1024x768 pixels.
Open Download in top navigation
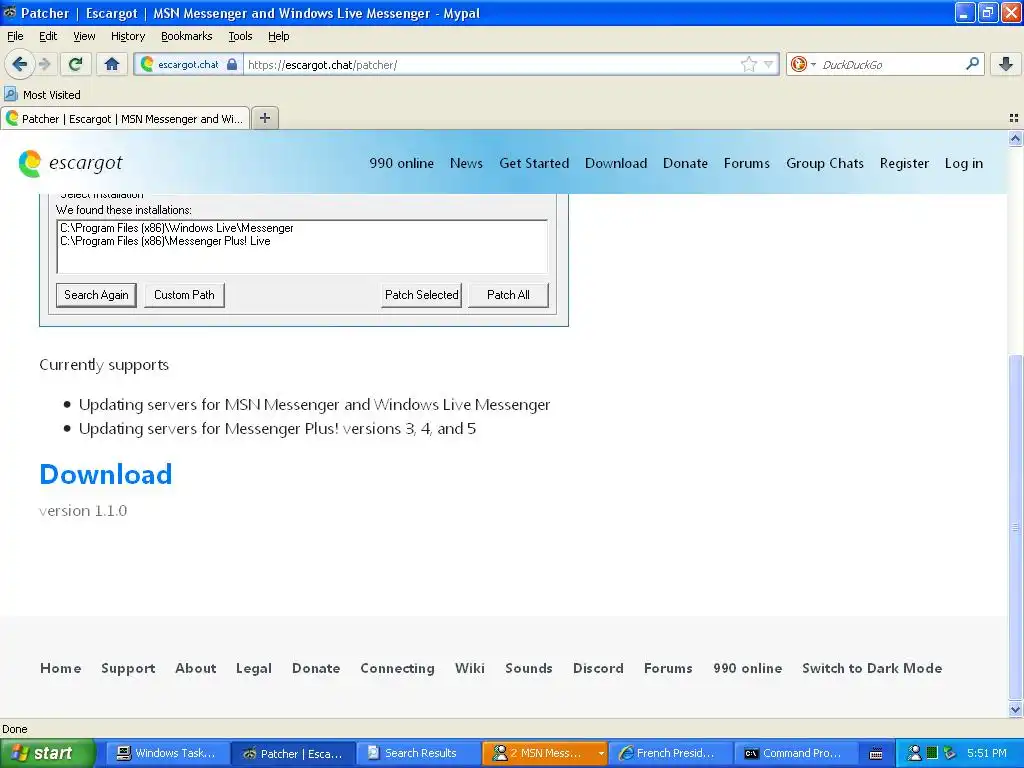tap(616, 163)
